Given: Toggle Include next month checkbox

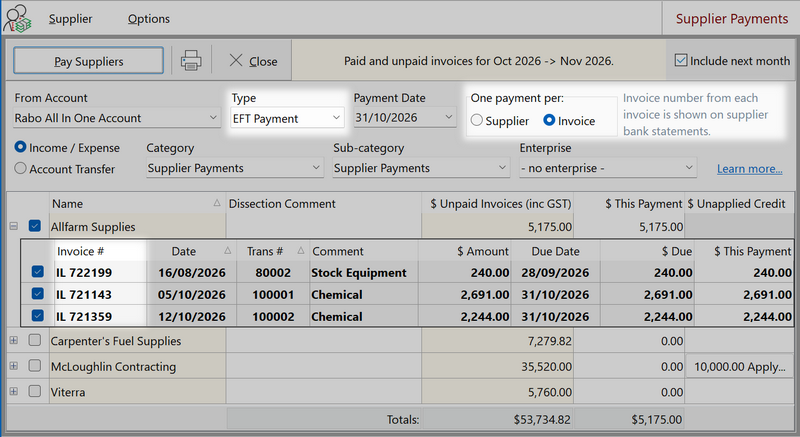Looking at the screenshot, I should [x=681, y=60].
